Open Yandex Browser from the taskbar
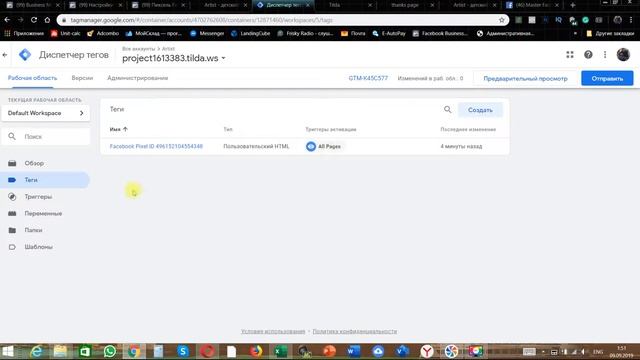640x360 pixels. pos(427,351)
